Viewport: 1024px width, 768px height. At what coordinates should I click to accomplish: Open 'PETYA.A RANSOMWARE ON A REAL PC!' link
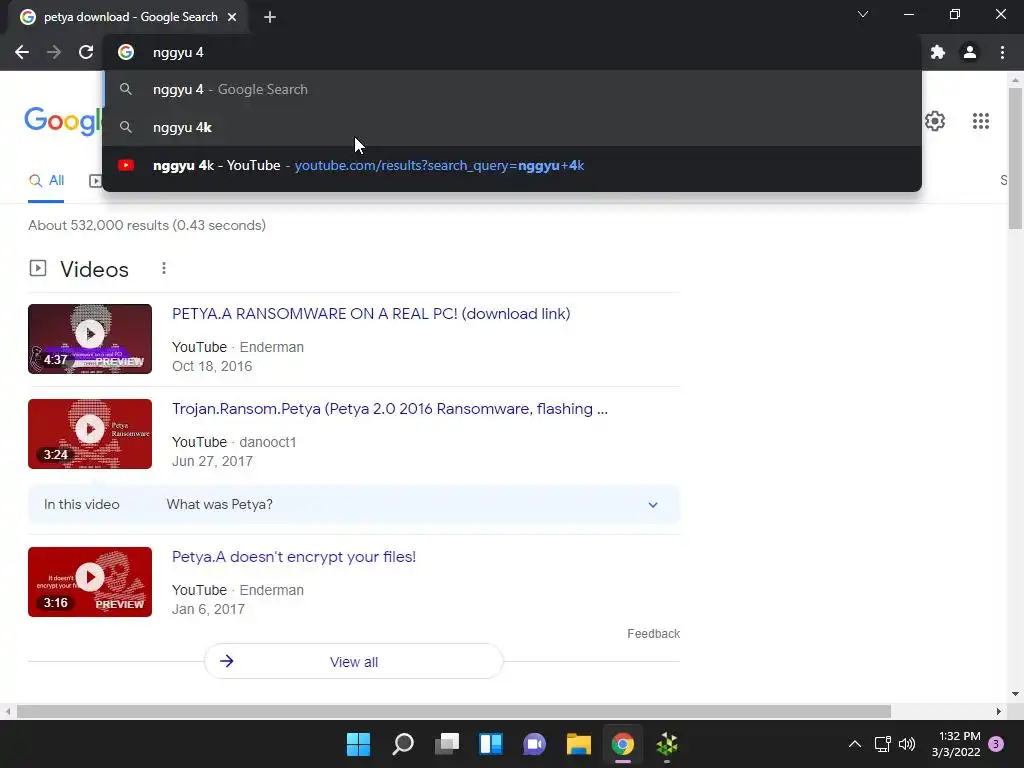371,313
